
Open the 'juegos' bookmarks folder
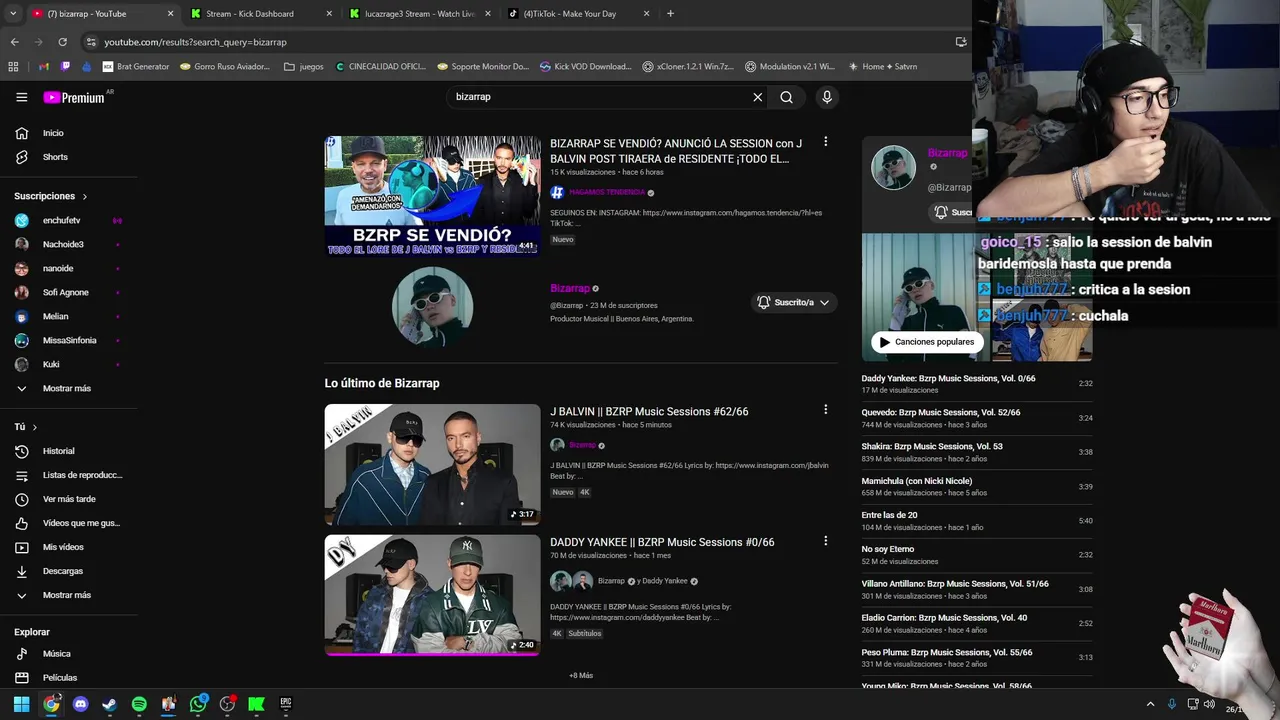pos(304,67)
